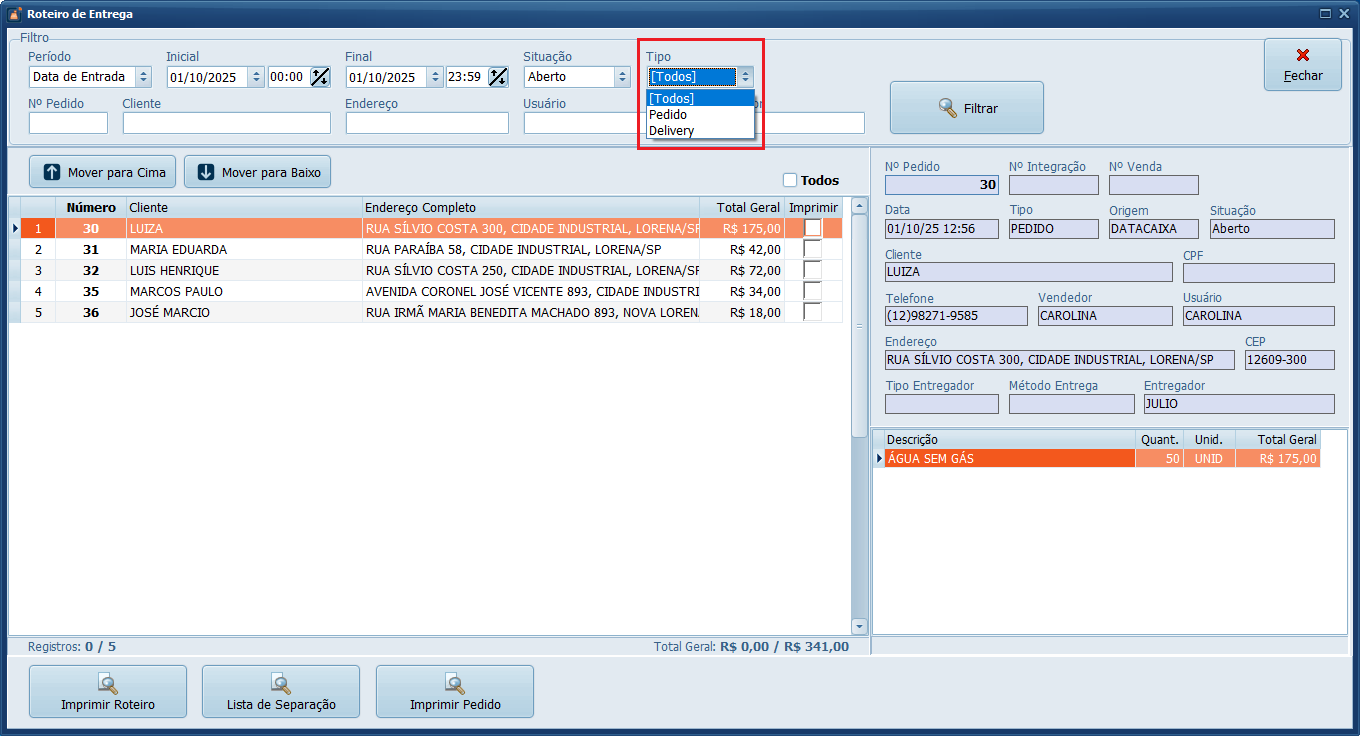Open Imprimir Roteiro print preview icon

point(108,684)
